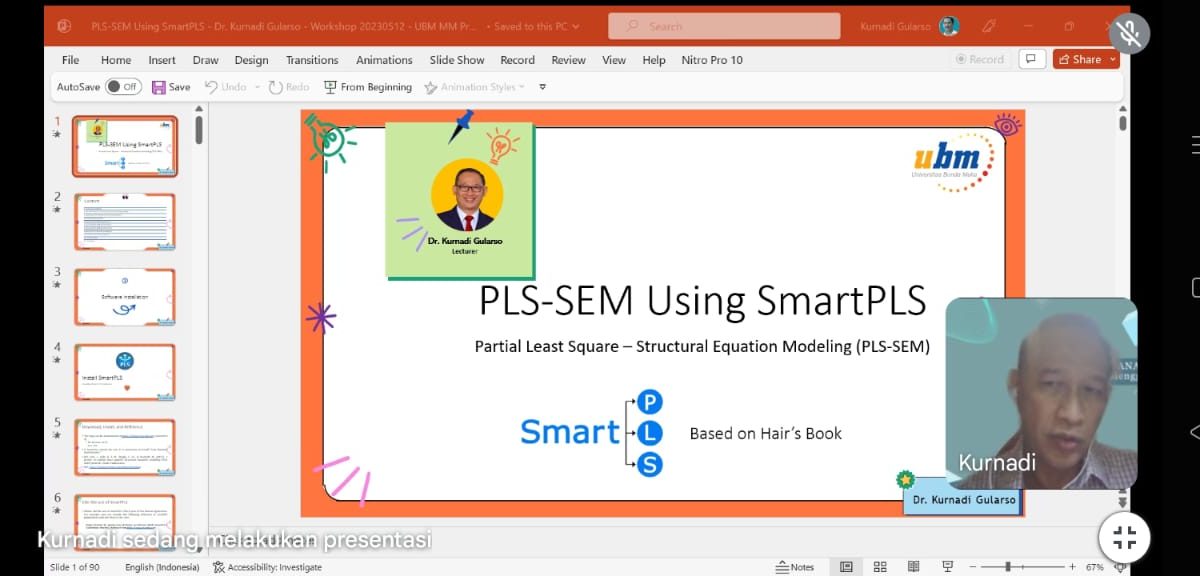1200x576 pixels.
Task: Switch to Normal view icon
Action: point(846,567)
